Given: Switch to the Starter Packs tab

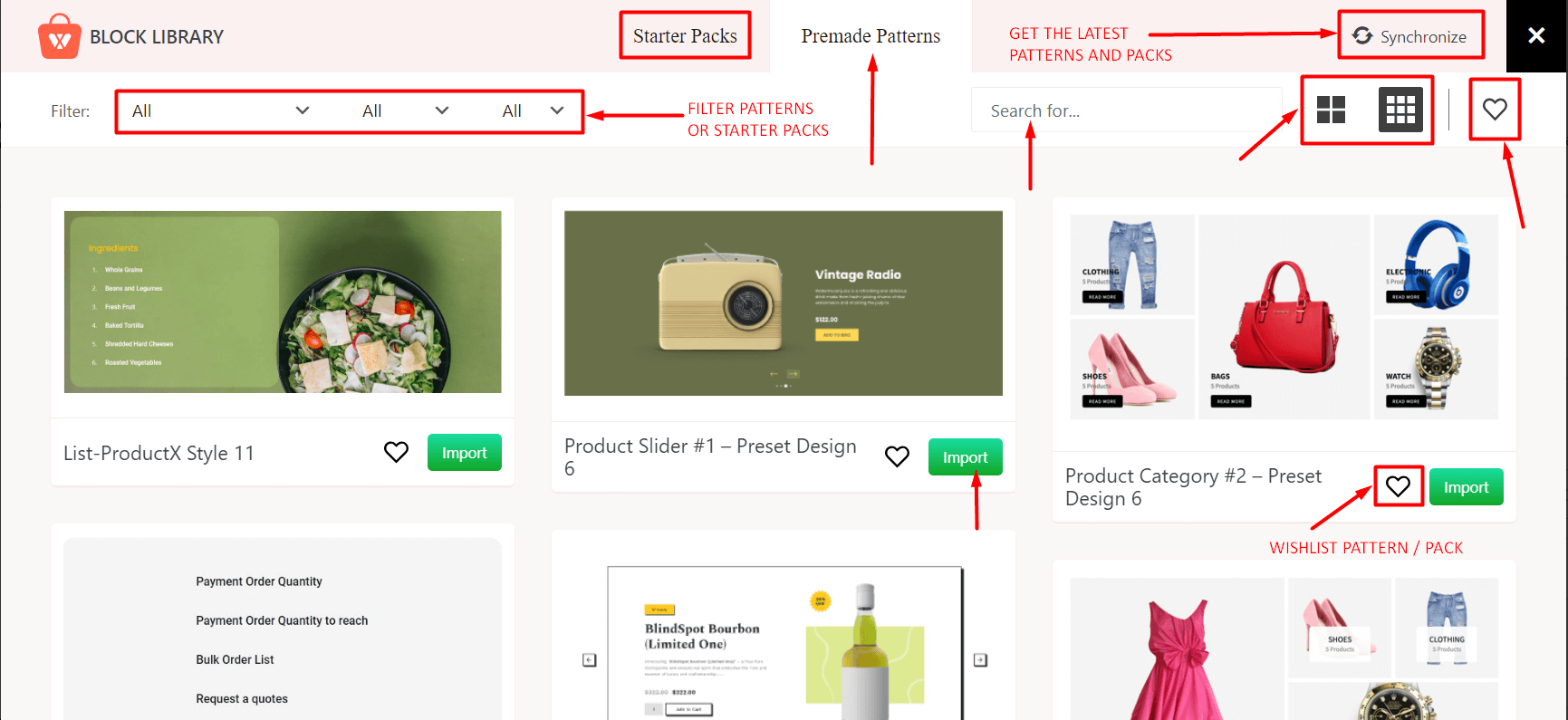Looking at the screenshot, I should tap(685, 35).
